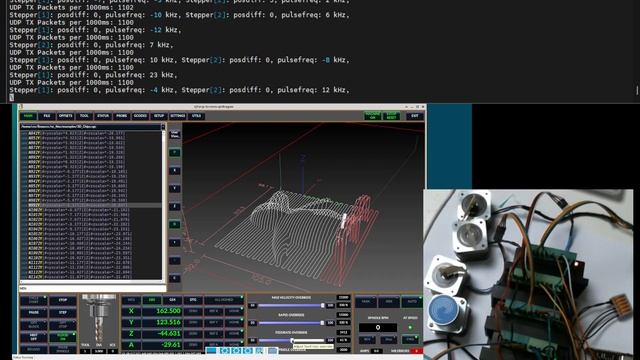Click the ESTOP RESET button
Viewport: 640px width, 360px height.
pos(391,116)
